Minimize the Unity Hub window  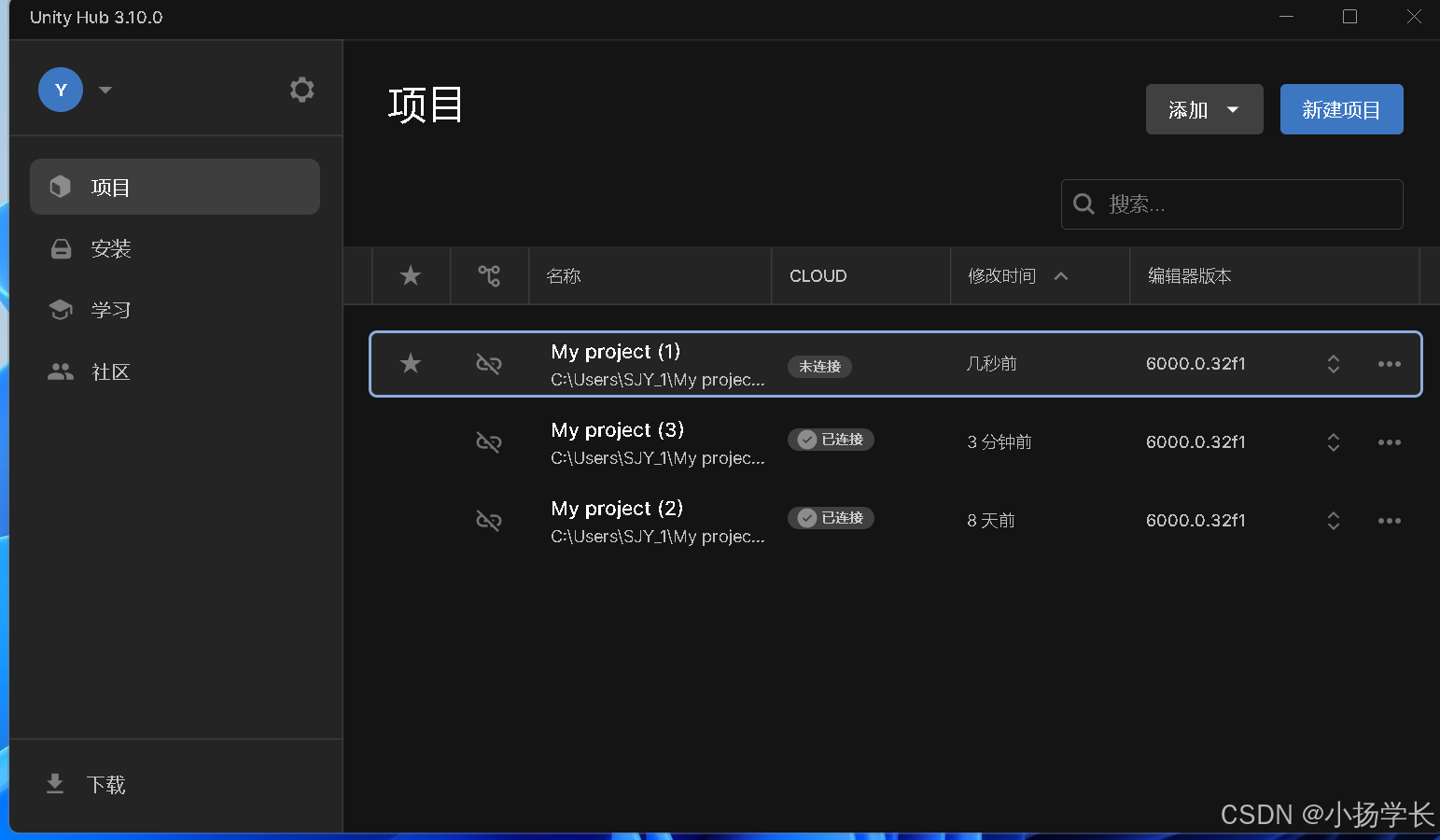coord(1286,17)
